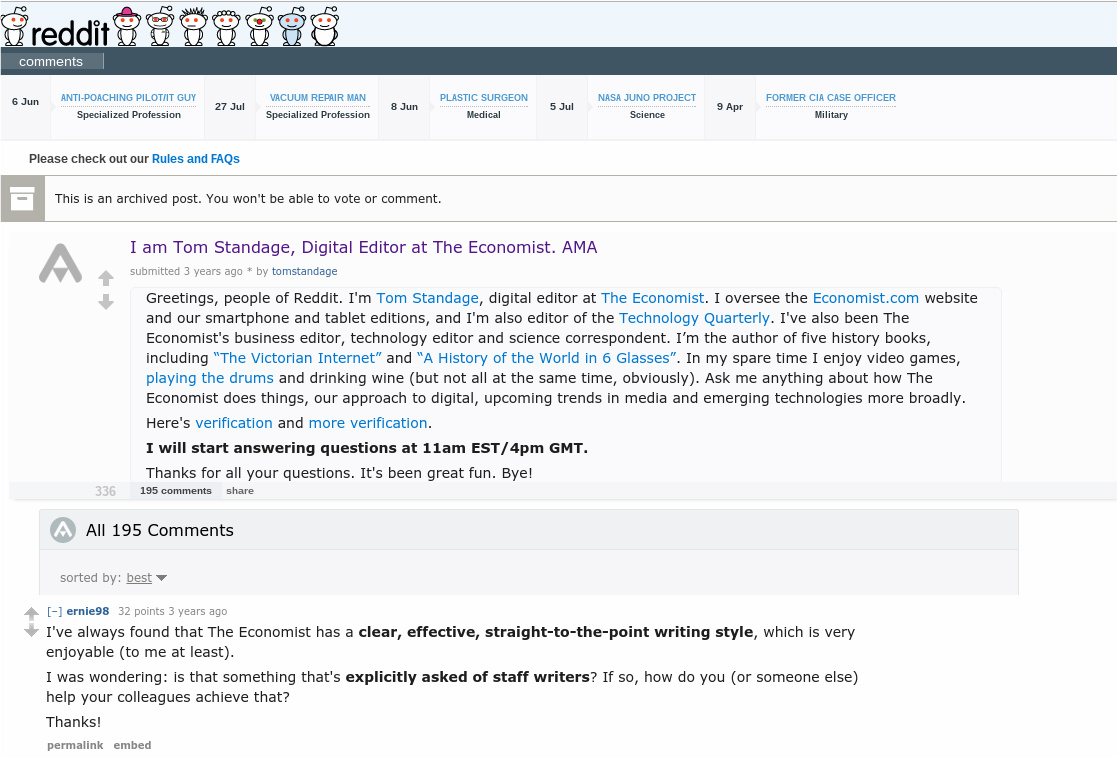
Task: Click the Military category label
Action: (831, 115)
